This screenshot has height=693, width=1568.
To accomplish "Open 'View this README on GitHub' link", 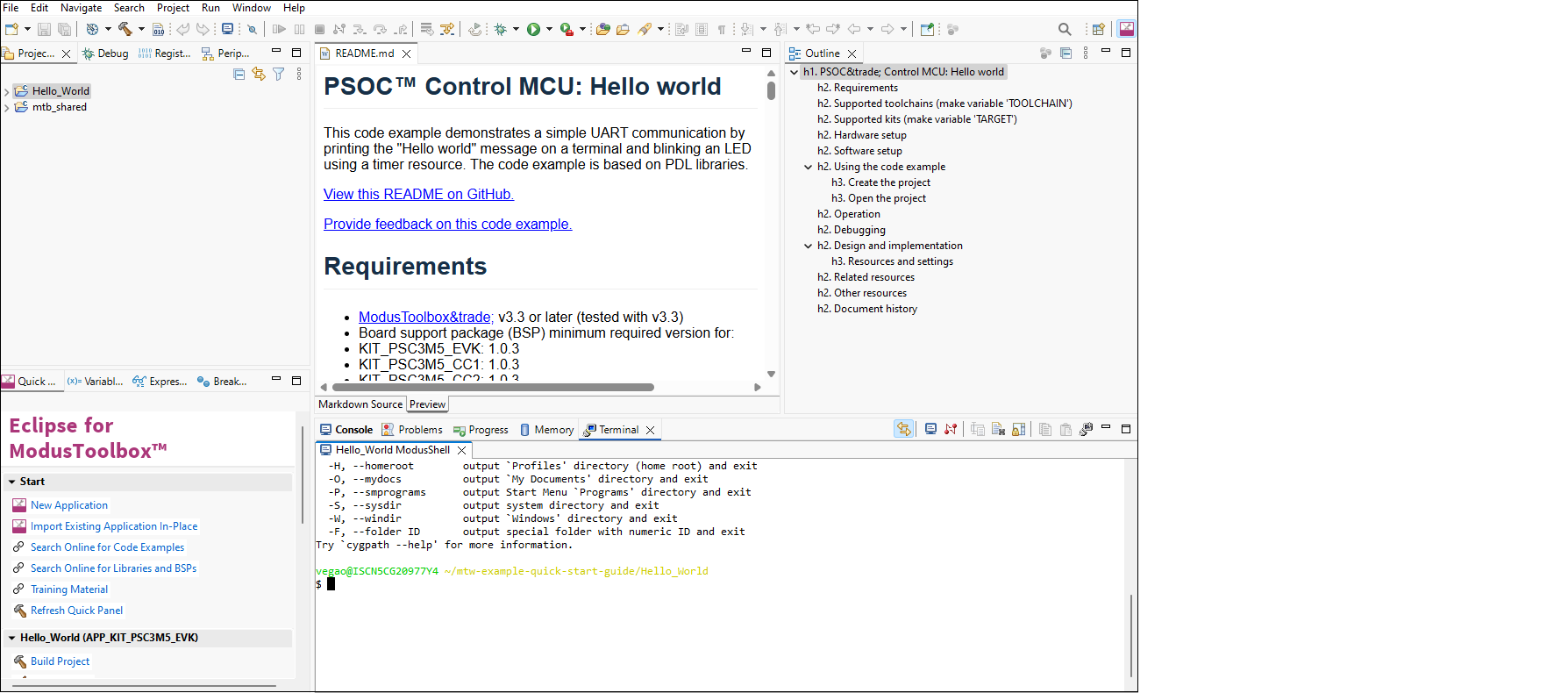I will tap(418, 195).
